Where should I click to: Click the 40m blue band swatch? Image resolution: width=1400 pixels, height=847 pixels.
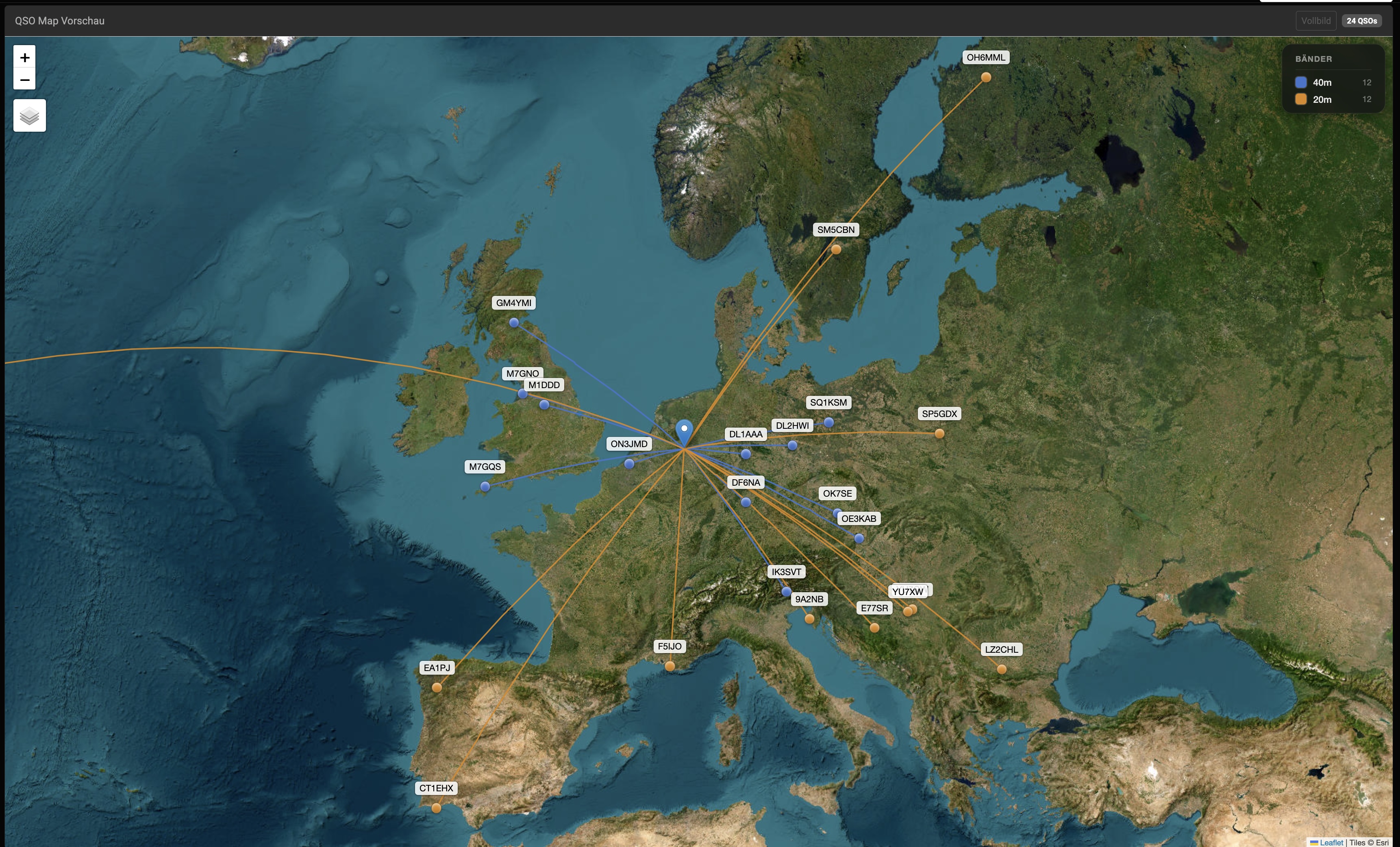click(1300, 83)
